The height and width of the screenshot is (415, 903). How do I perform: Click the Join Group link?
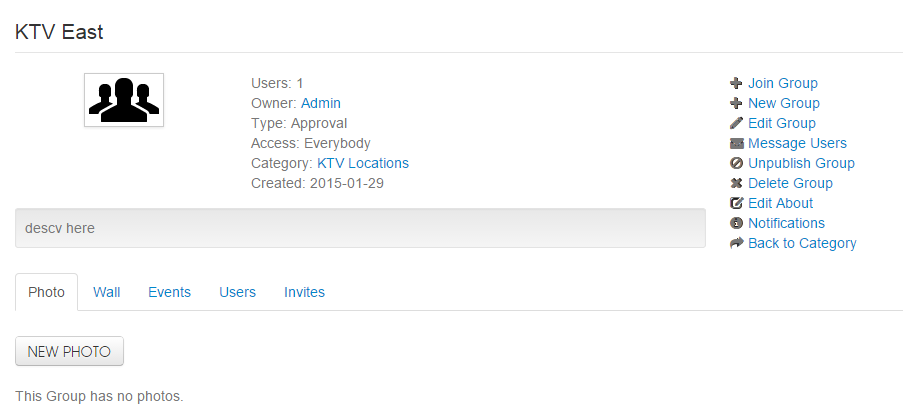coord(783,83)
